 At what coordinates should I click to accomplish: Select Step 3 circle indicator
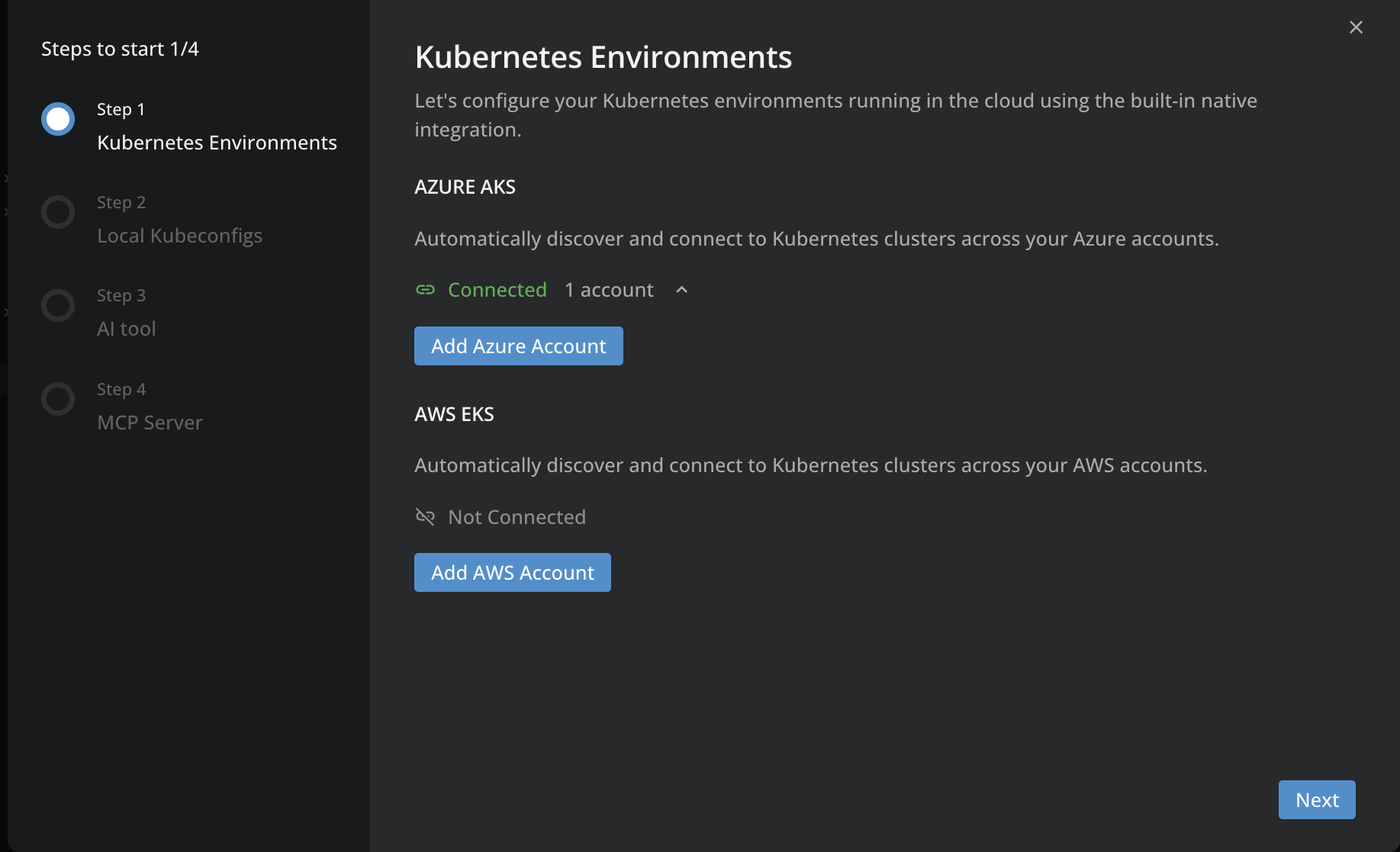coord(58,305)
